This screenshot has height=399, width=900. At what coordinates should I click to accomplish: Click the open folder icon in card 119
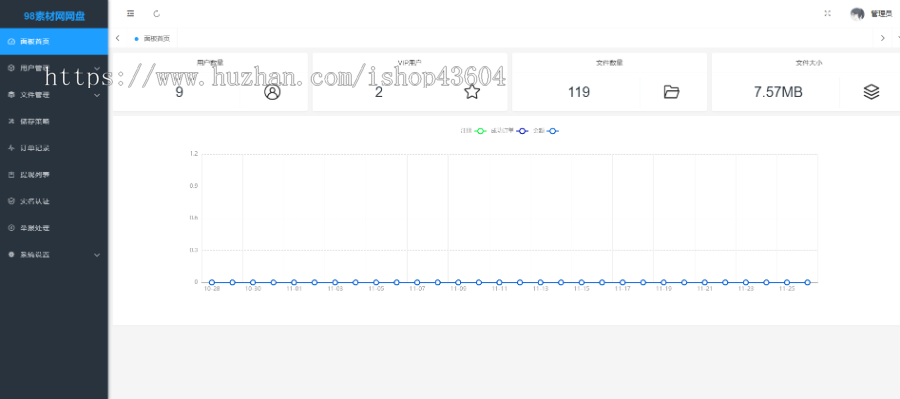672,92
